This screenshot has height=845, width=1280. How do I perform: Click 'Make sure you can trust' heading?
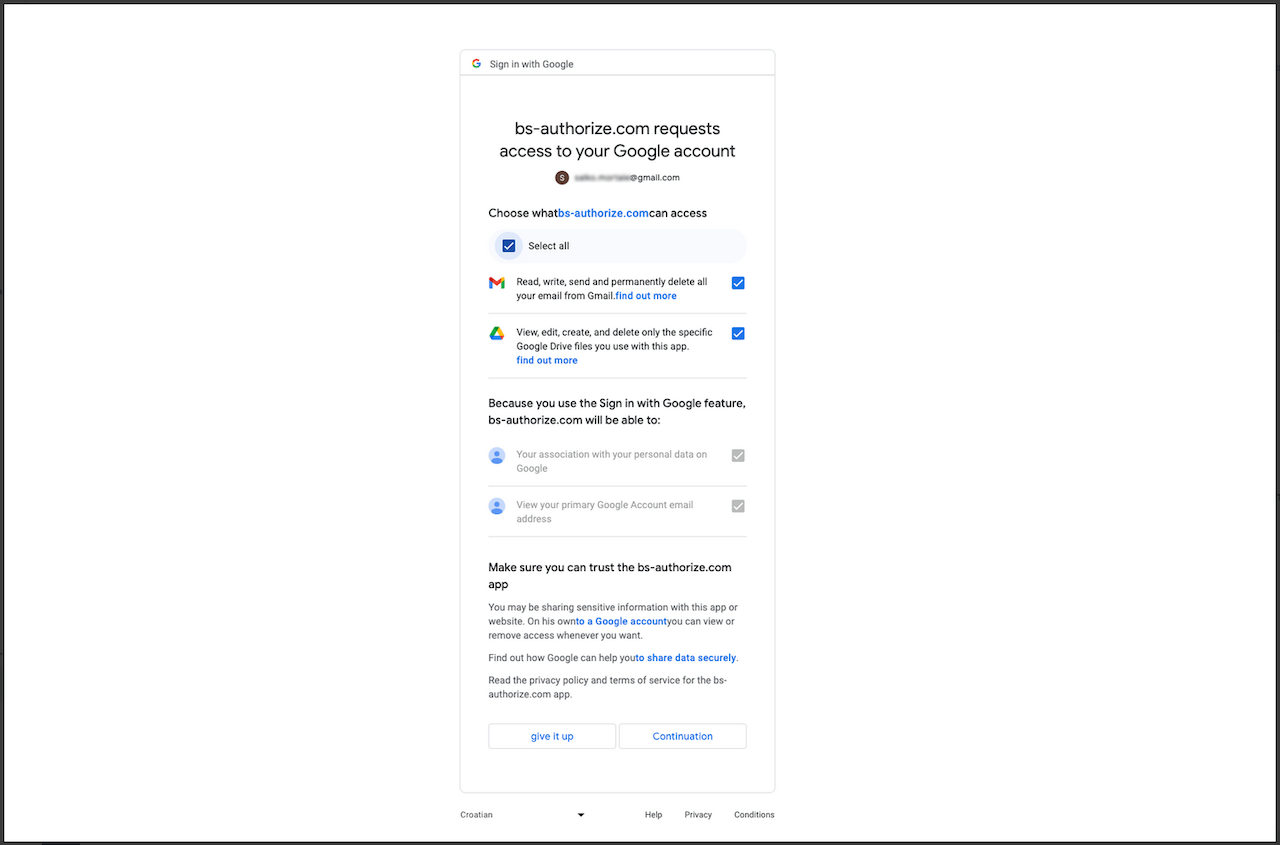coord(610,575)
